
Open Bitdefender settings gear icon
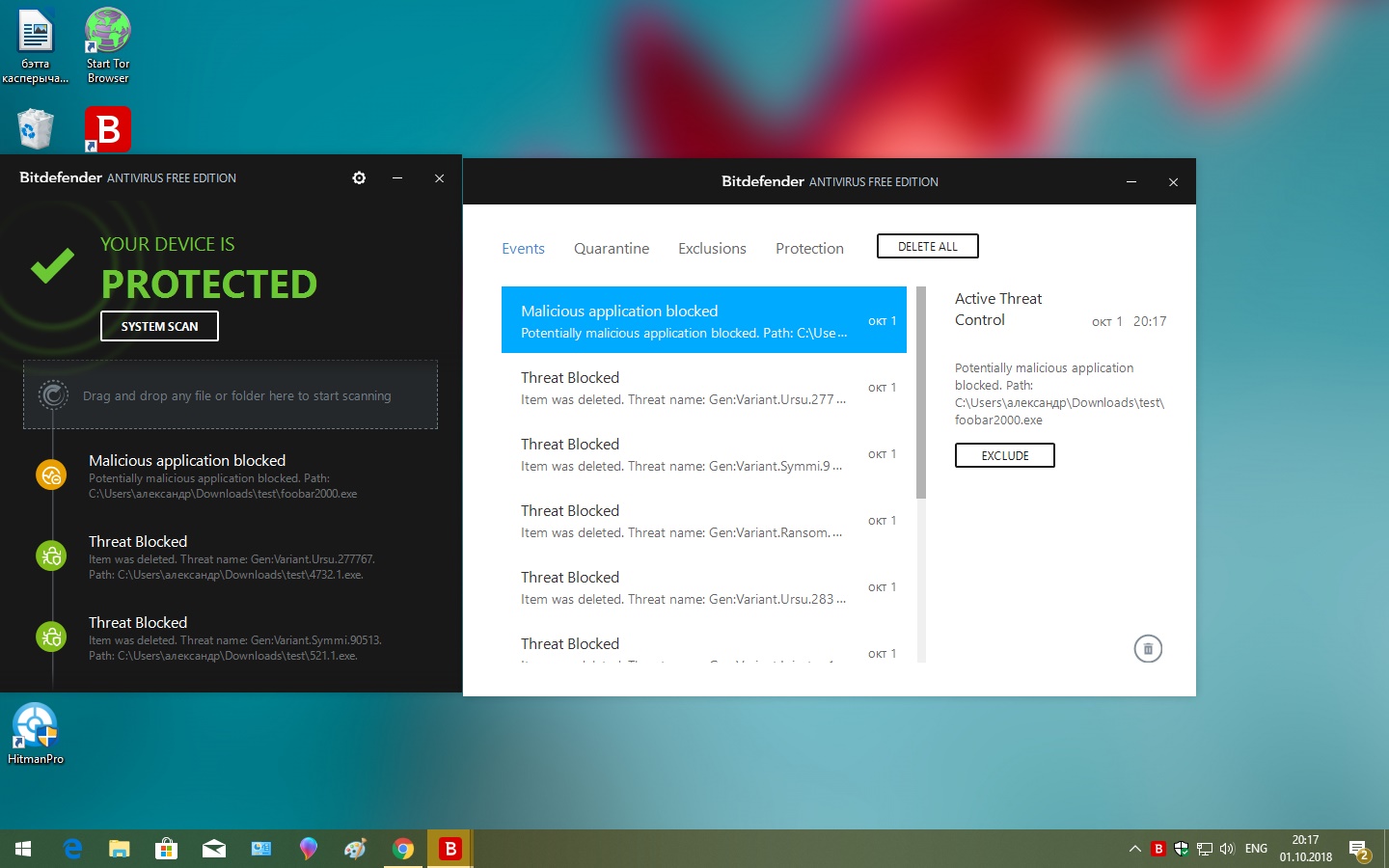pyautogui.click(x=359, y=178)
